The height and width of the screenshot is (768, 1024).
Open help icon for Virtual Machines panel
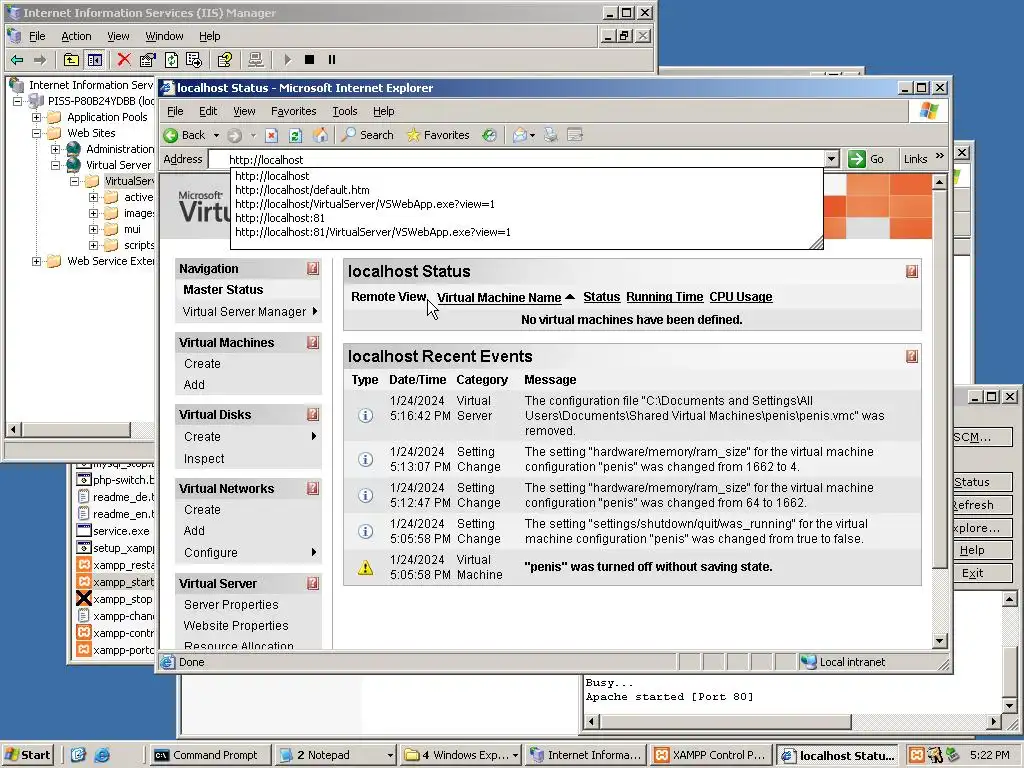pos(313,342)
